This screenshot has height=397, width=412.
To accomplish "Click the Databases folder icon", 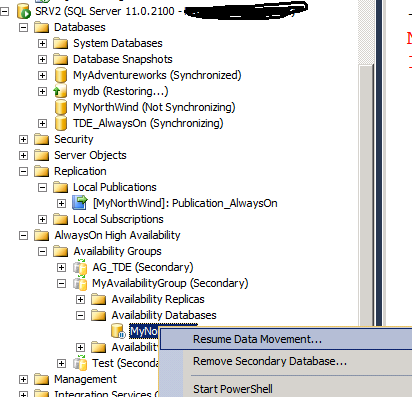I will pos(42,27).
